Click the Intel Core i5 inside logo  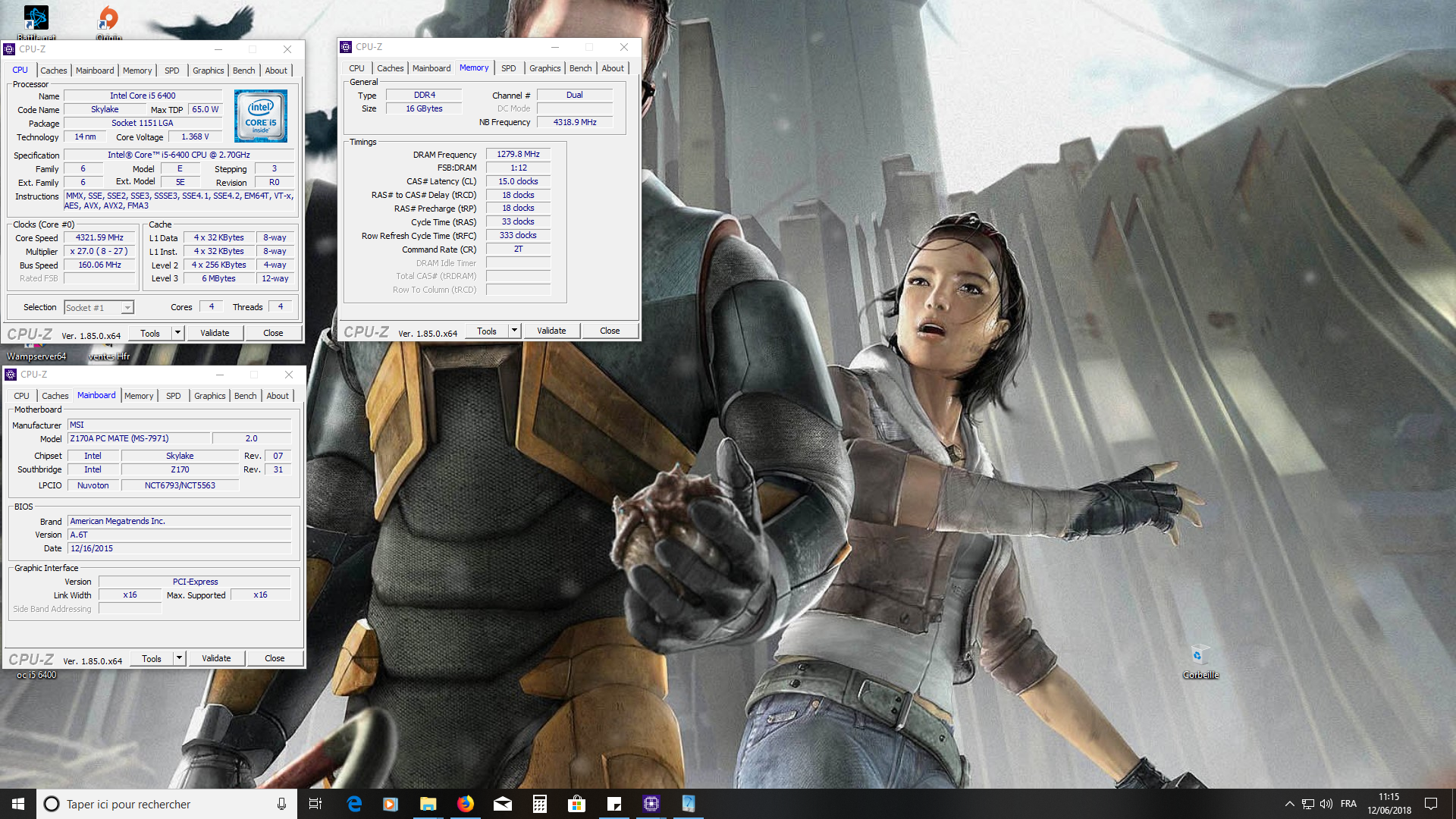[x=261, y=116]
